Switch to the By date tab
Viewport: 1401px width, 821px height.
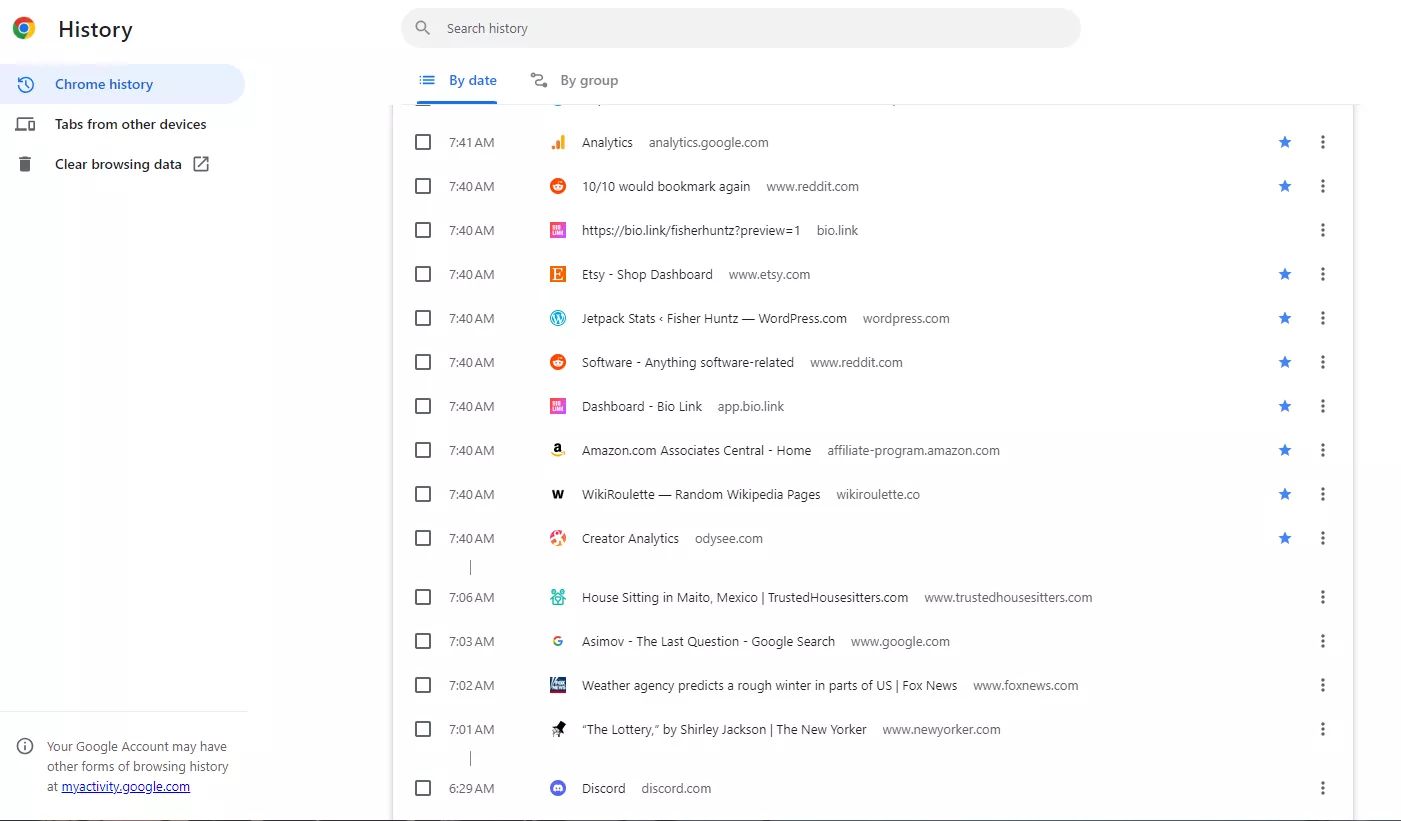457,80
